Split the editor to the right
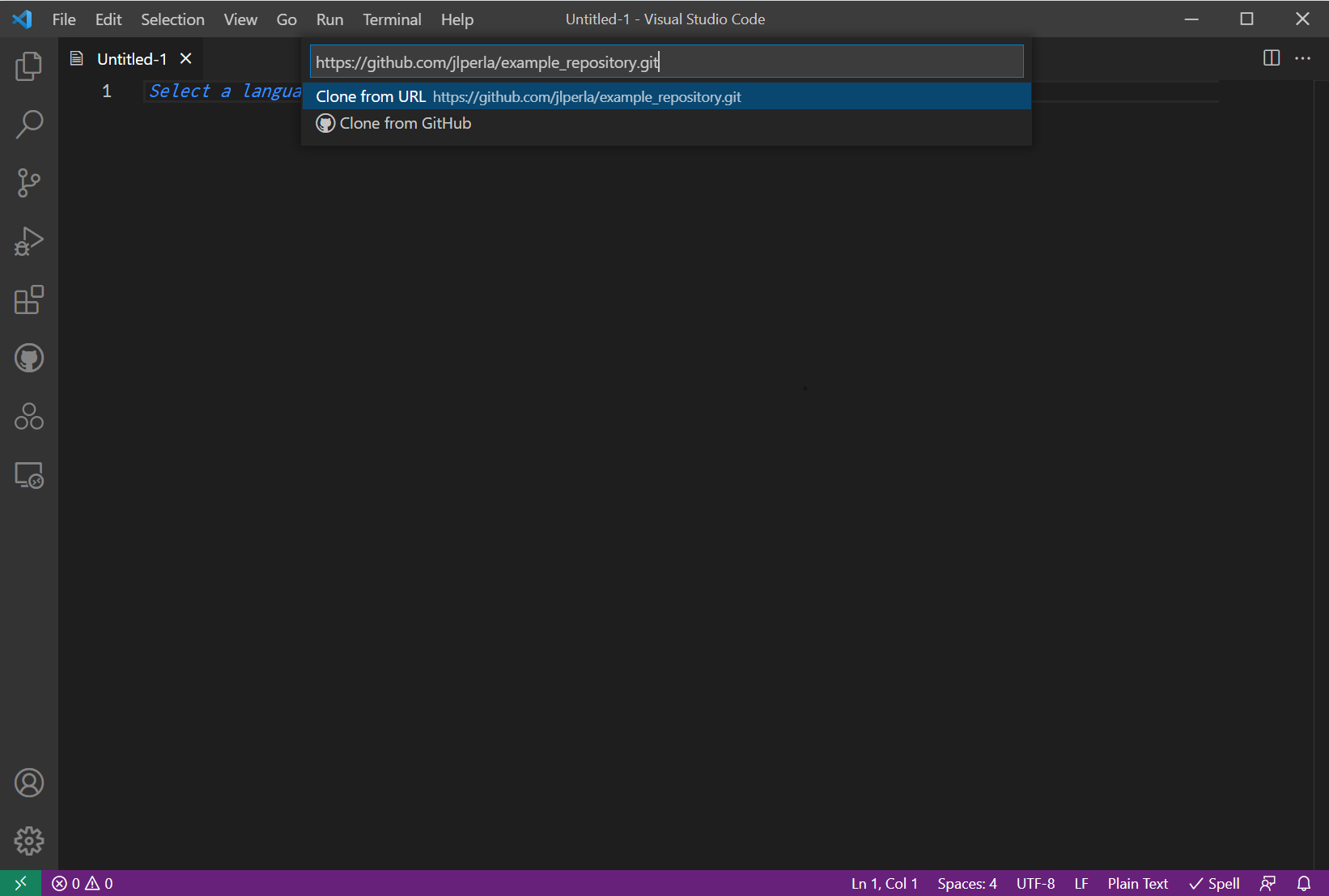 (x=1272, y=58)
